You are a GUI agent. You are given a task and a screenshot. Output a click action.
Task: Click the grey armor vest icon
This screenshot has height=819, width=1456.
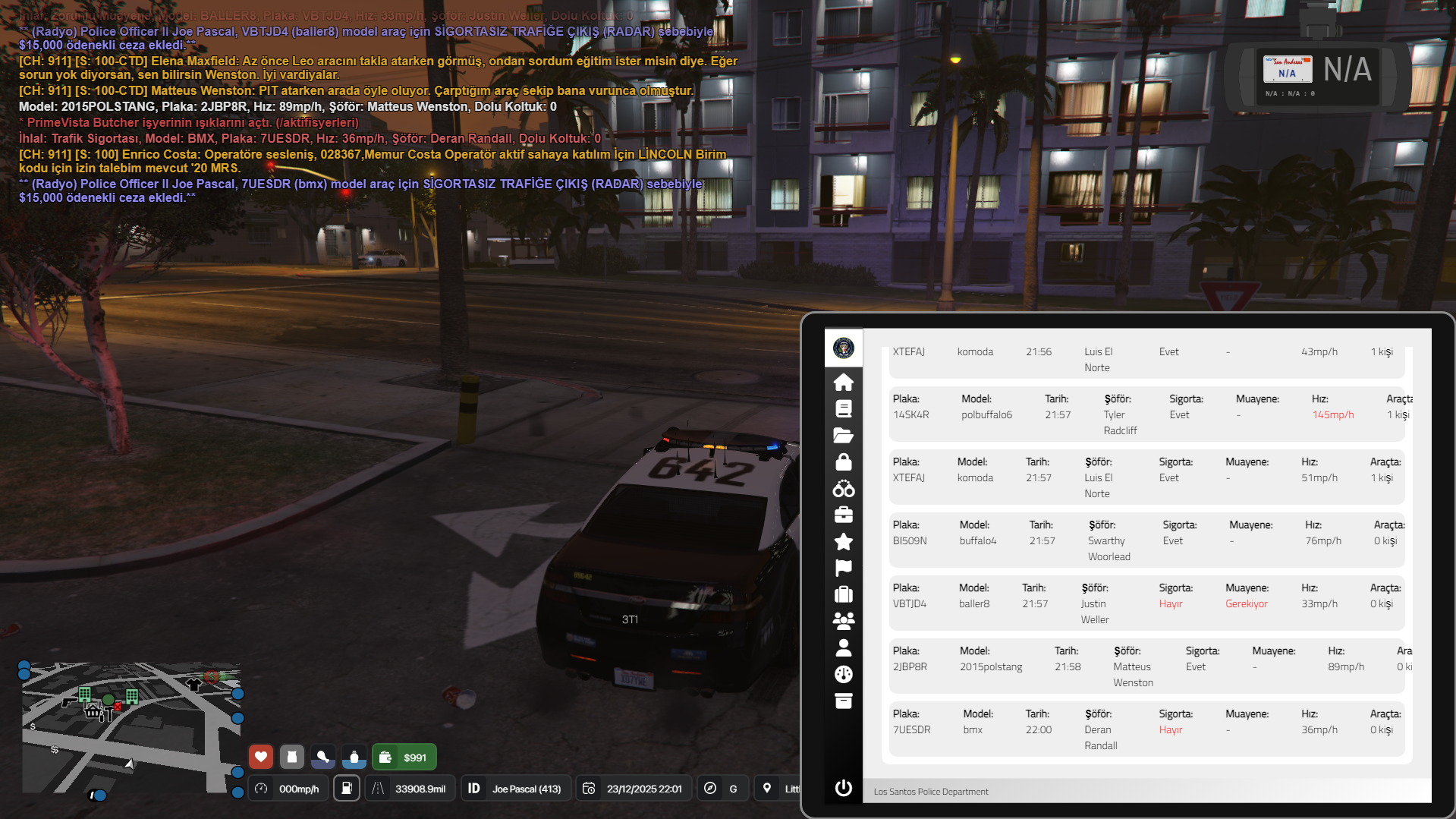(292, 757)
